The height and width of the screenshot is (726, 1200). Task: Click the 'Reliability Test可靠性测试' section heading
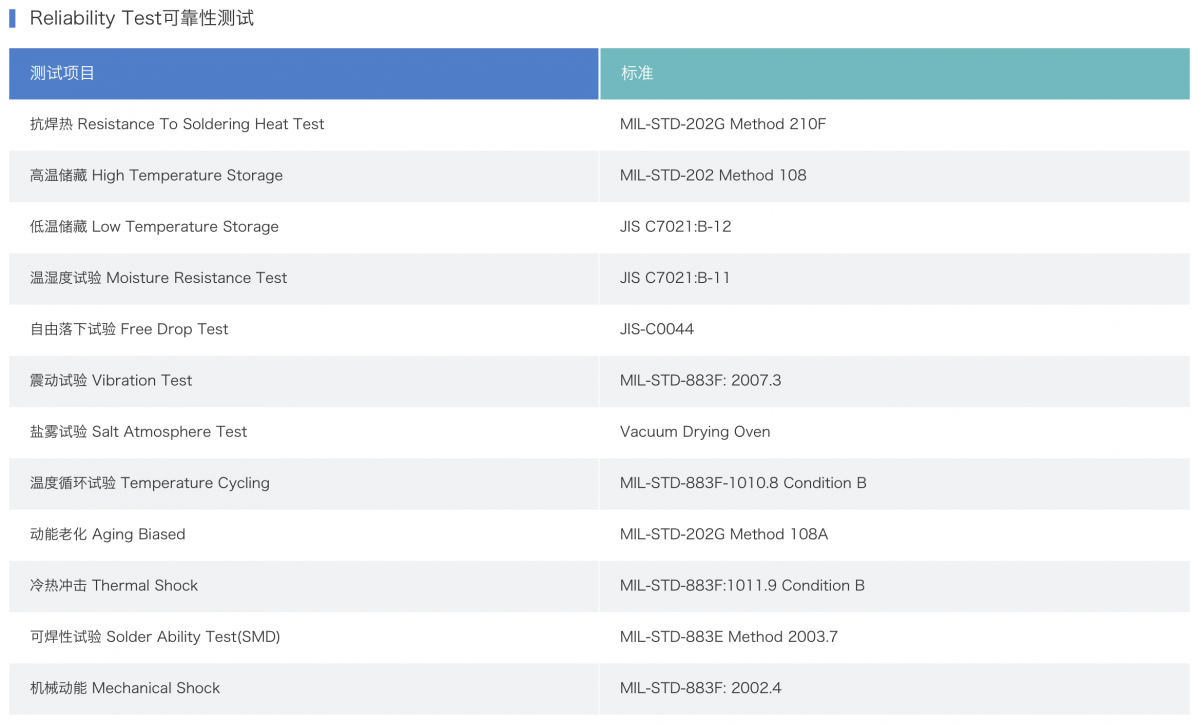pos(141,18)
